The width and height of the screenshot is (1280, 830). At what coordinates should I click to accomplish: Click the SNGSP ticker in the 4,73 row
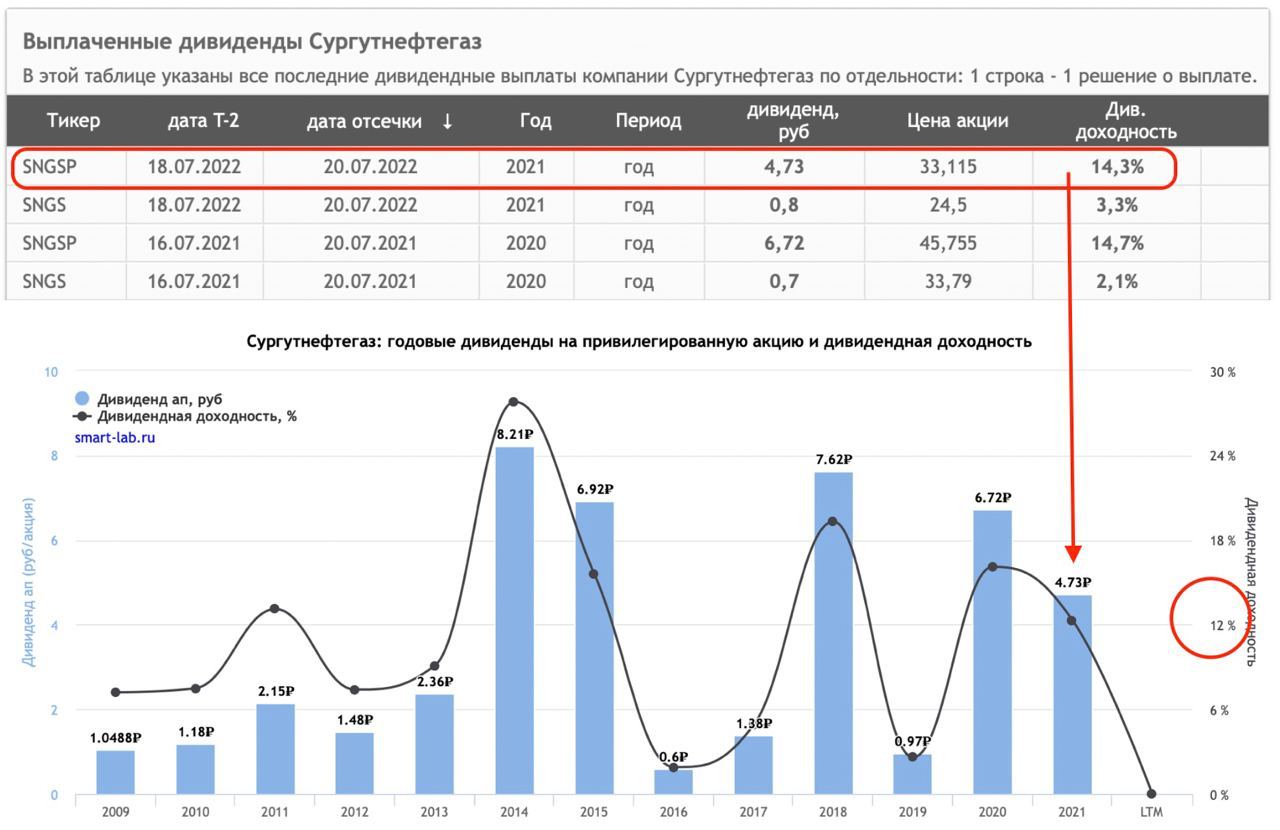[49, 167]
